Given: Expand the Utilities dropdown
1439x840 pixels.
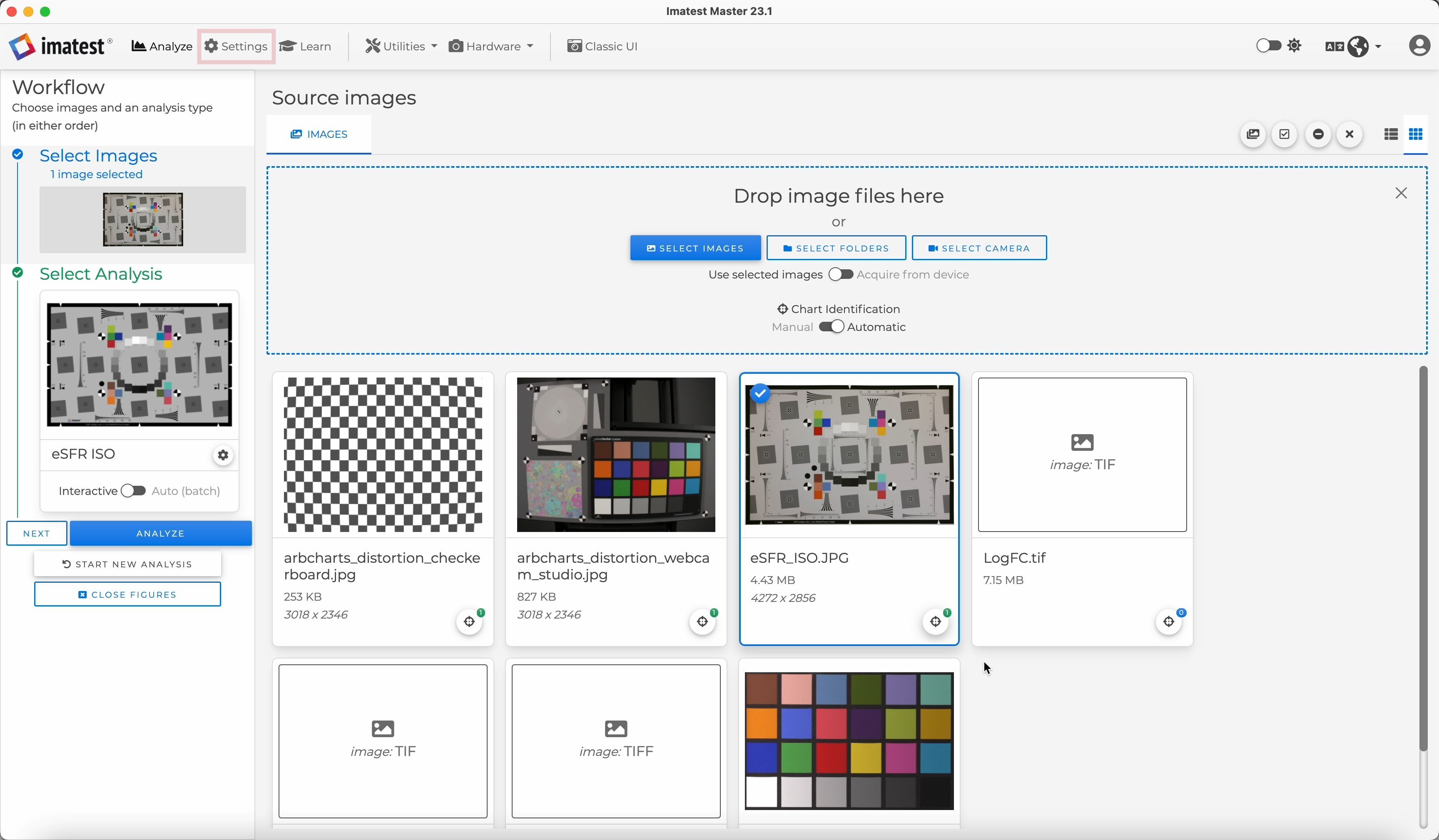Looking at the screenshot, I should (401, 46).
